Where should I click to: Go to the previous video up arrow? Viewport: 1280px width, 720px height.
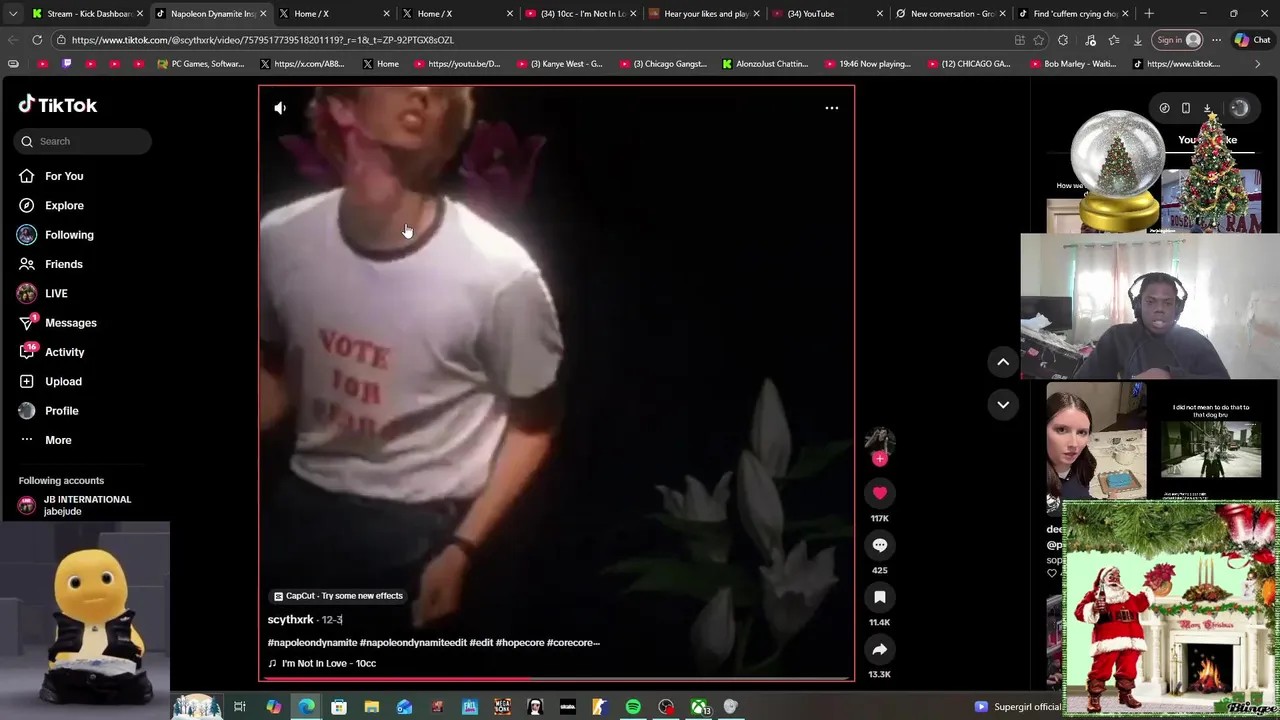click(1003, 362)
